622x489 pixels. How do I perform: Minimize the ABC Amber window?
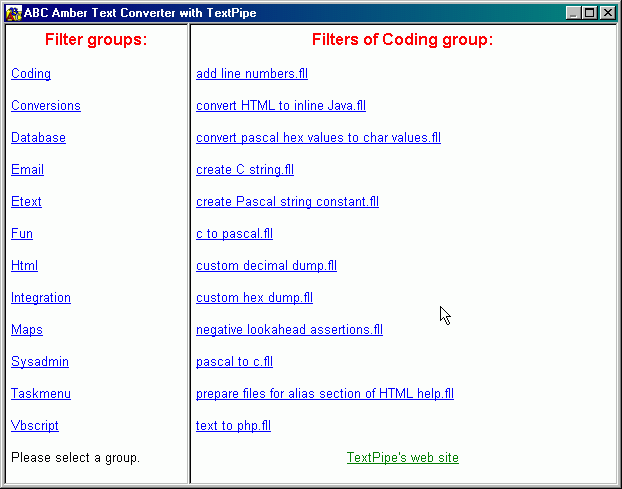click(575, 13)
